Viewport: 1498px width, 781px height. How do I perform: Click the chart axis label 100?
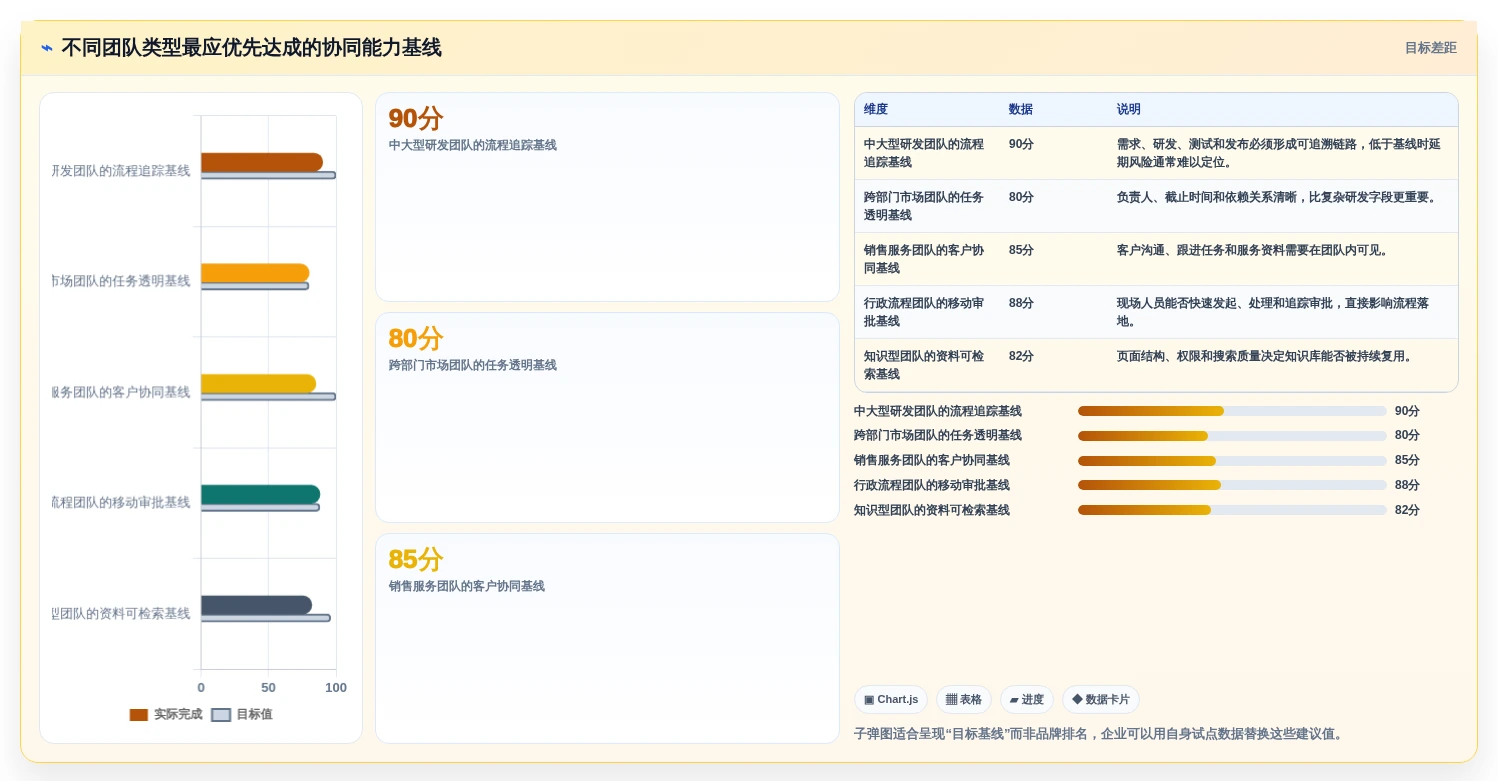point(336,688)
